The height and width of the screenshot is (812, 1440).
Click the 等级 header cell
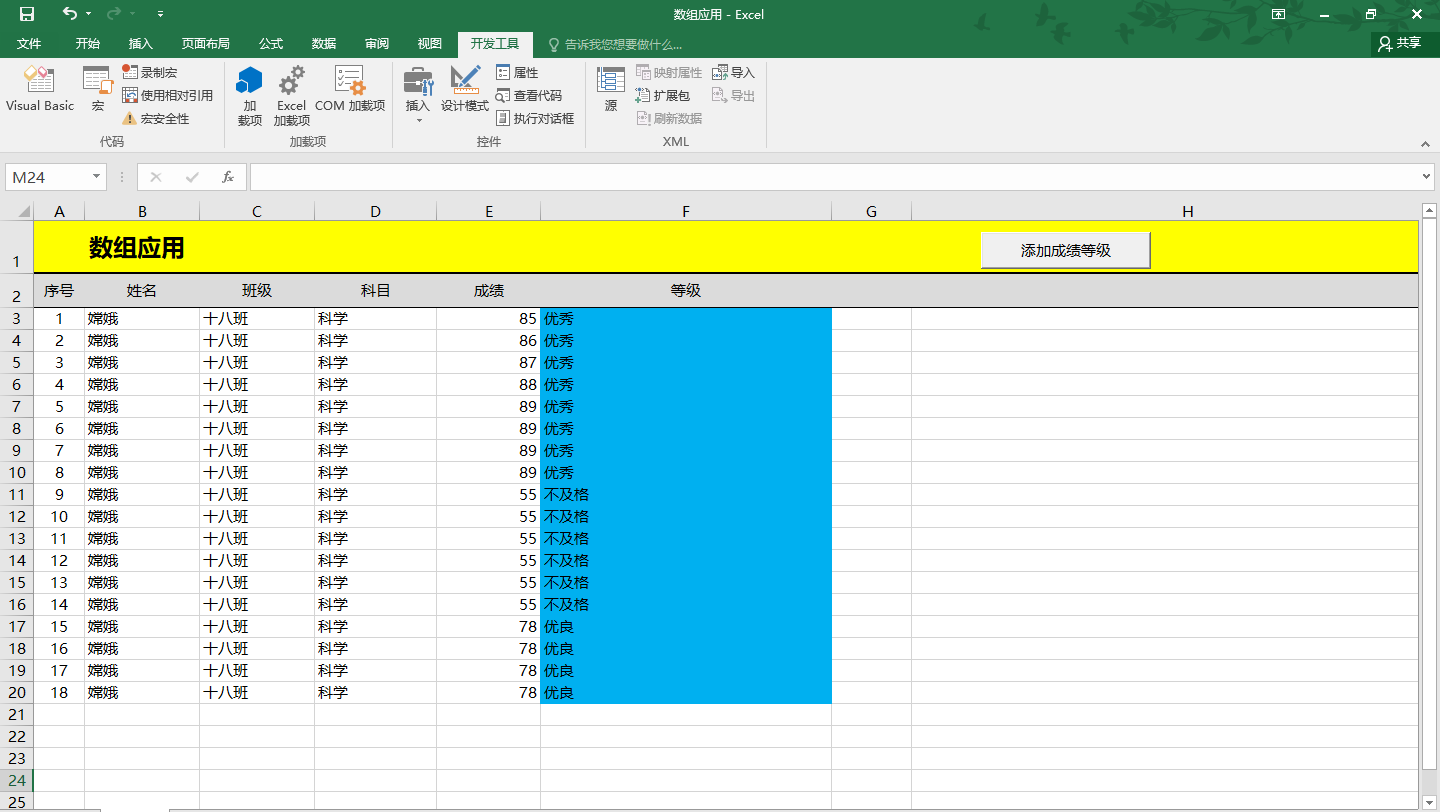pos(686,291)
